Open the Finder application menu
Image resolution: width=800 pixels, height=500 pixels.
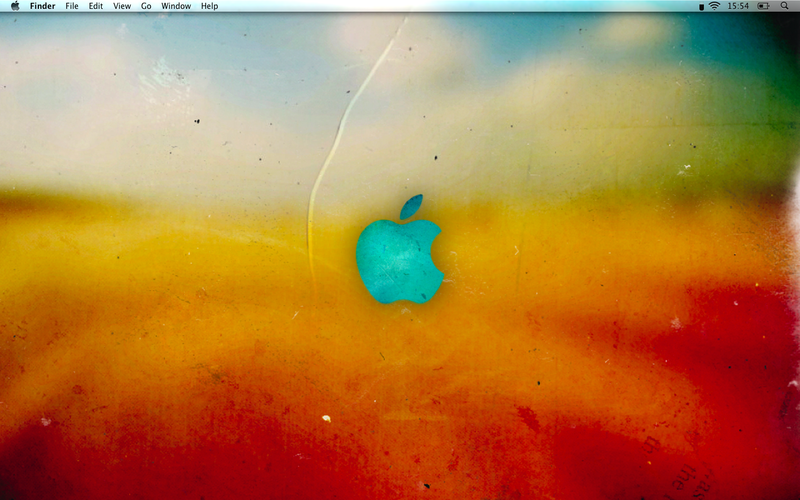coord(42,6)
